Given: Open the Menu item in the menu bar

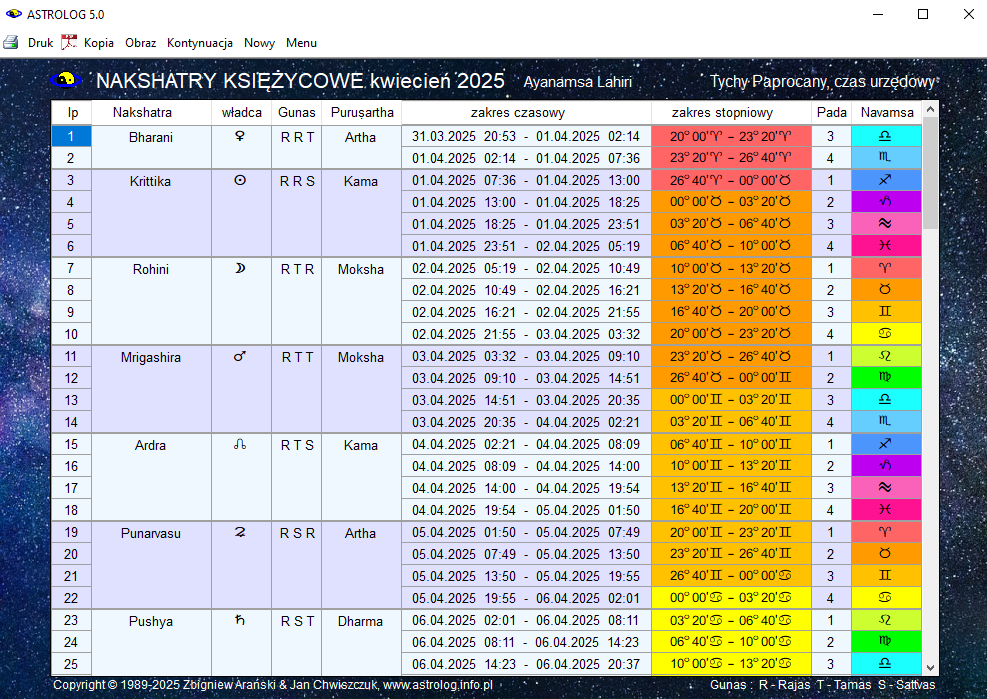Looking at the screenshot, I should (301, 43).
